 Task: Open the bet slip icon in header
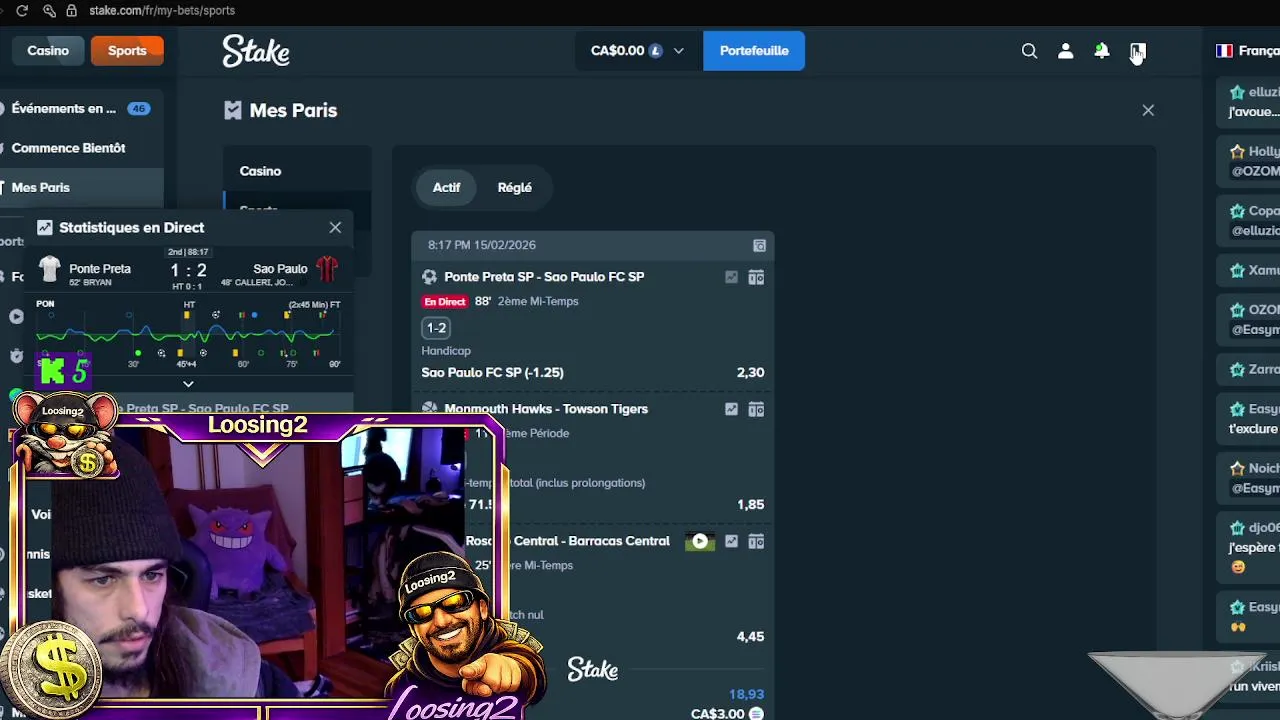click(x=1137, y=51)
